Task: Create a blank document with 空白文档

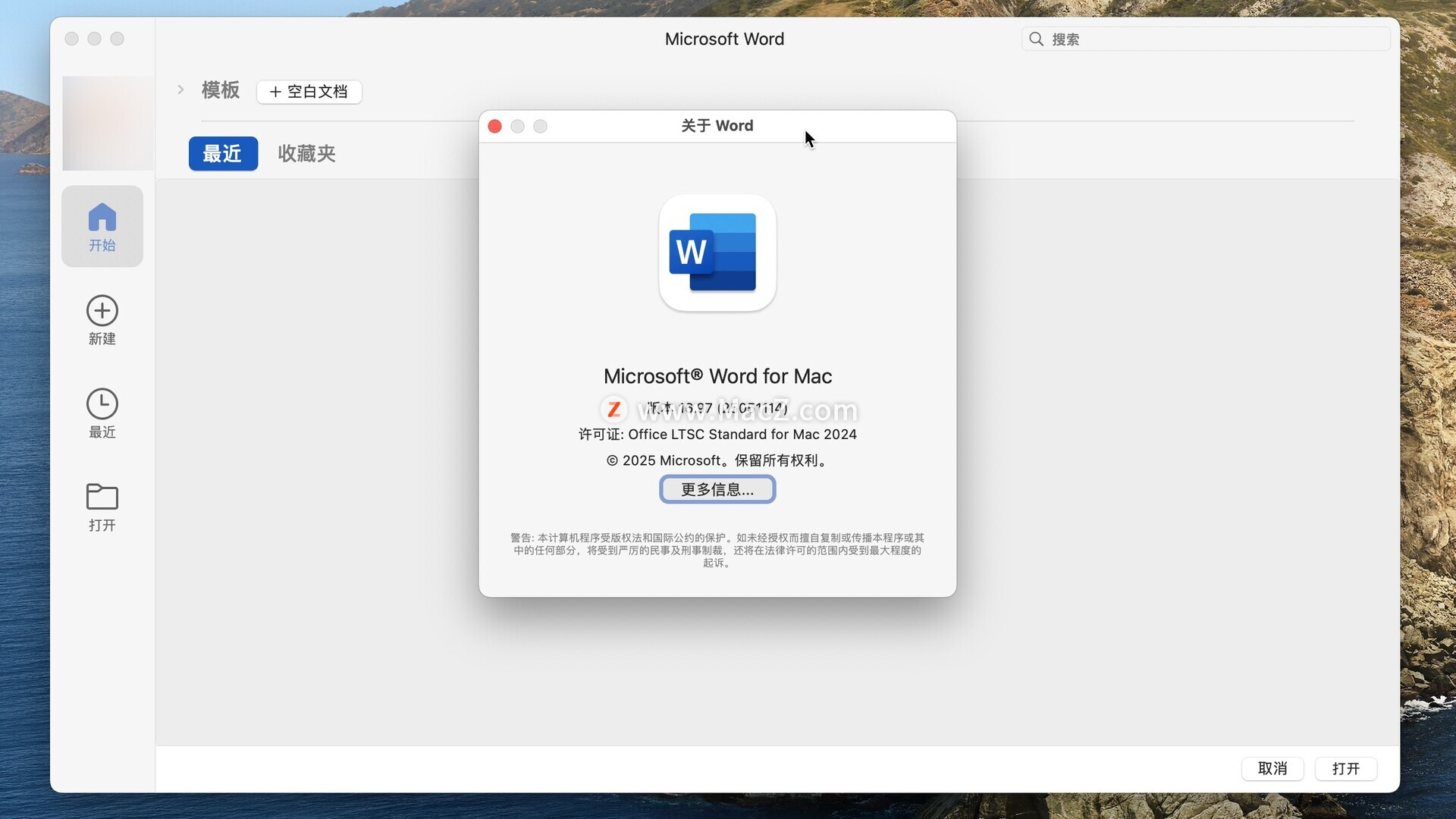Action: click(309, 92)
